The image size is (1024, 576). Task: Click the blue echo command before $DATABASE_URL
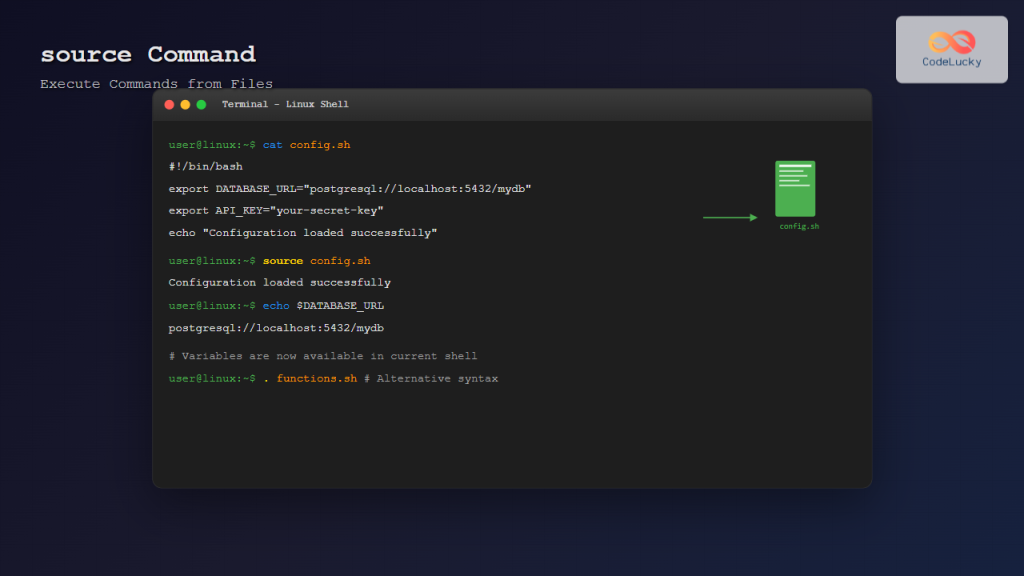pos(276,306)
